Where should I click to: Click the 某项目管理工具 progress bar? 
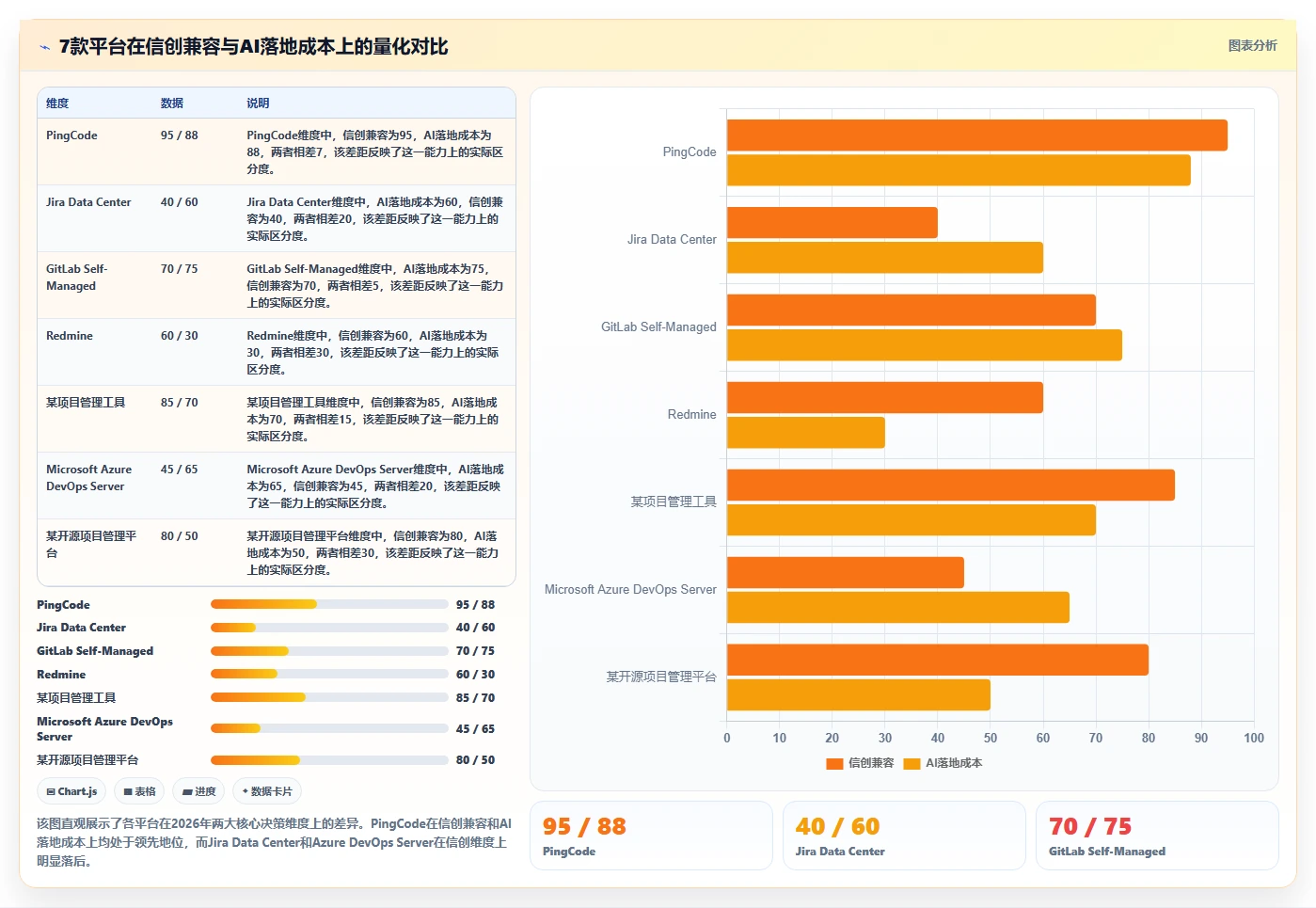point(329,697)
